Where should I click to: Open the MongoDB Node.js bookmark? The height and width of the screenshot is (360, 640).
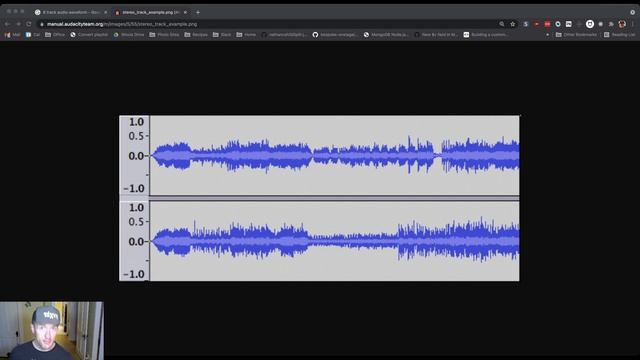click(x=386, y=35)
